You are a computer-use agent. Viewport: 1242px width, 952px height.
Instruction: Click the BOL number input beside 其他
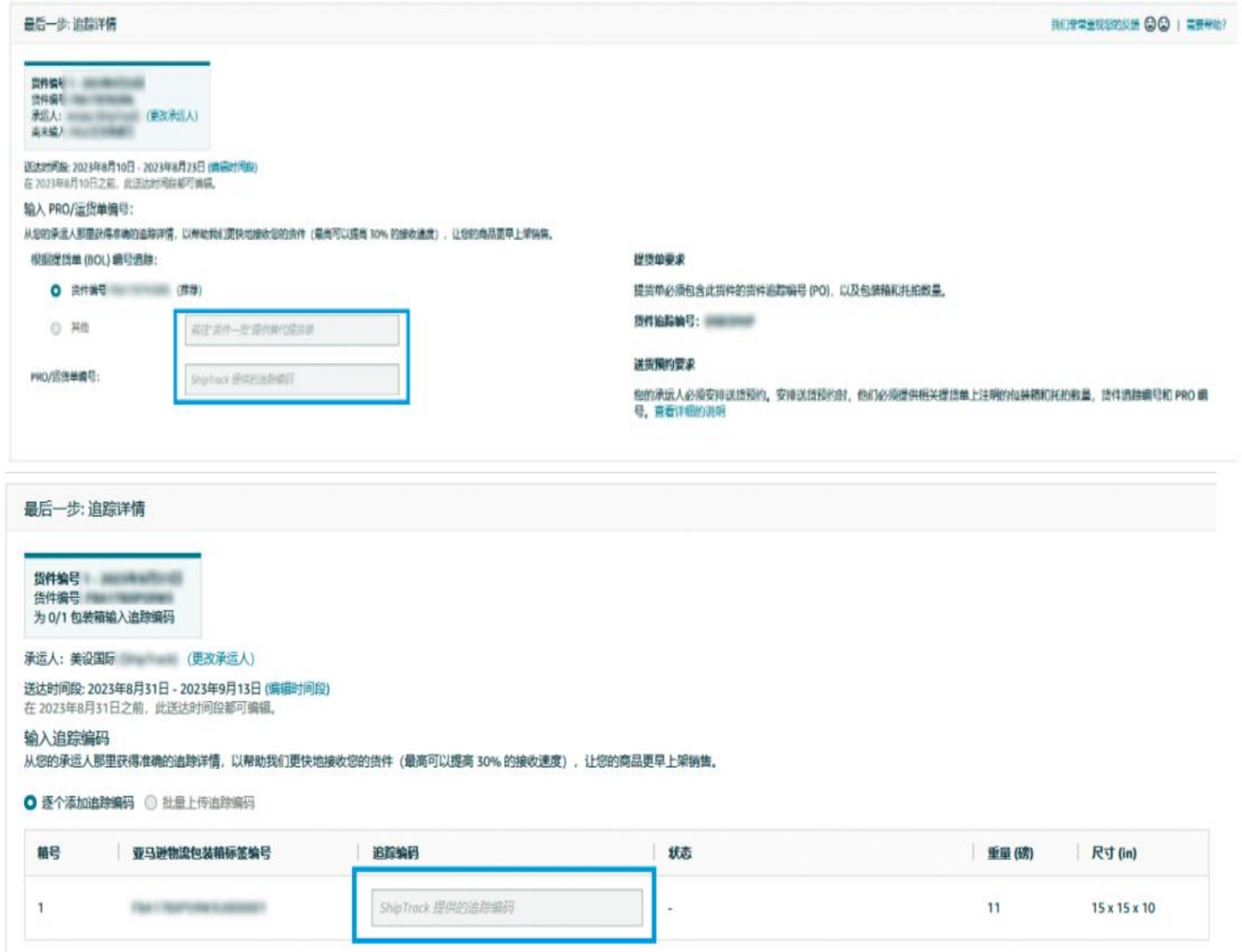coord(292,330)
